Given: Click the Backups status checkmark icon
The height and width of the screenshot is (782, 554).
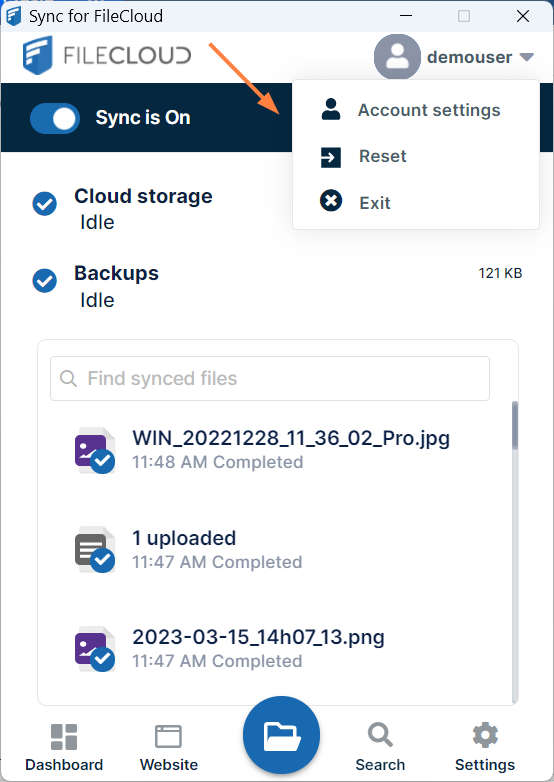Looking at the screenshot, I should click(x=44, y=280).
